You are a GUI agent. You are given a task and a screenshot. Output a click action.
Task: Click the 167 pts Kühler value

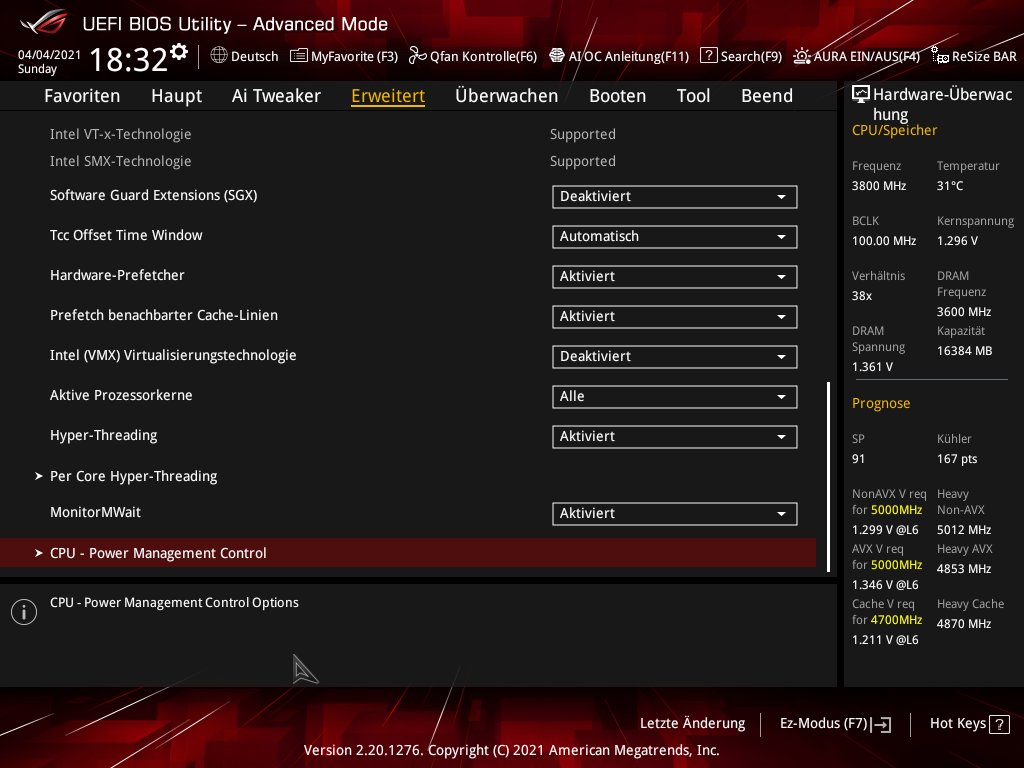pos(957,459)
